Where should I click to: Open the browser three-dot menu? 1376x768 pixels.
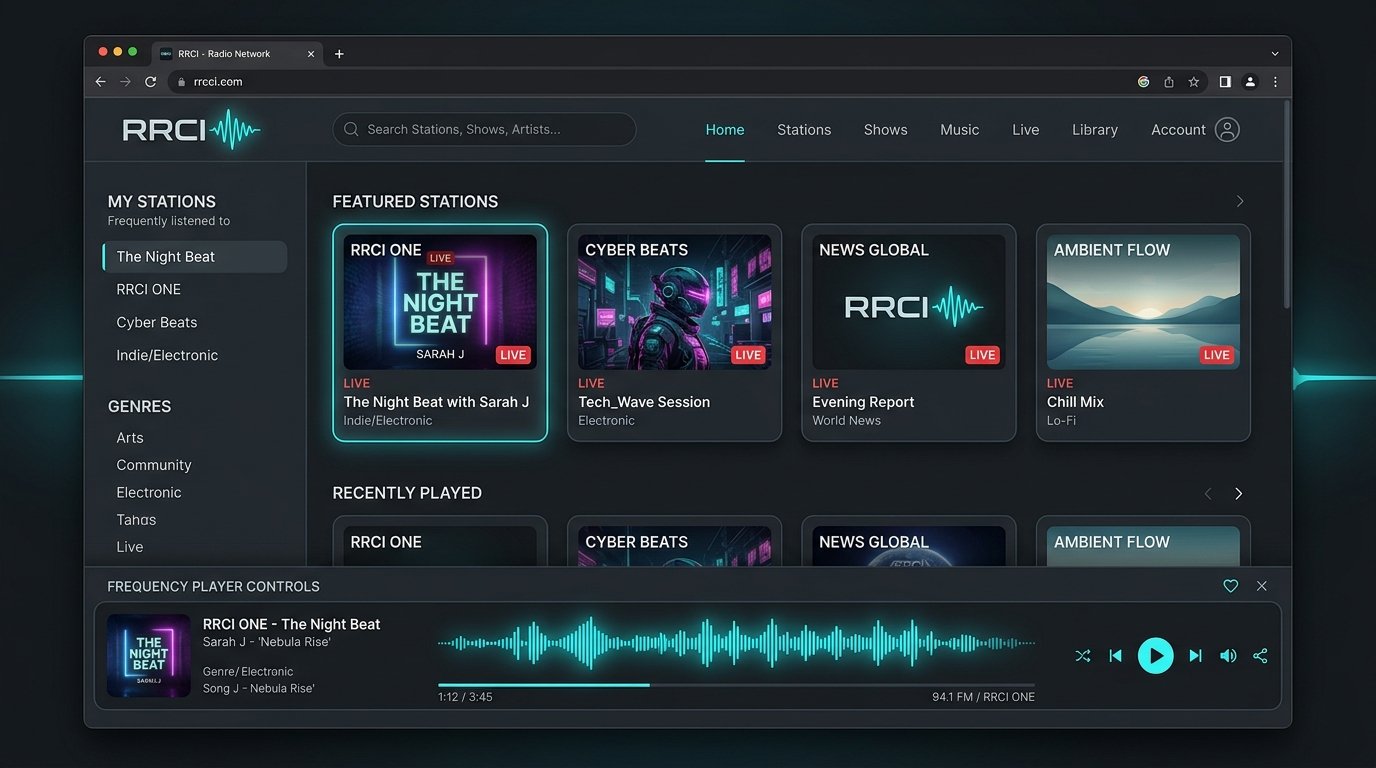click(x=1275, y=82)
